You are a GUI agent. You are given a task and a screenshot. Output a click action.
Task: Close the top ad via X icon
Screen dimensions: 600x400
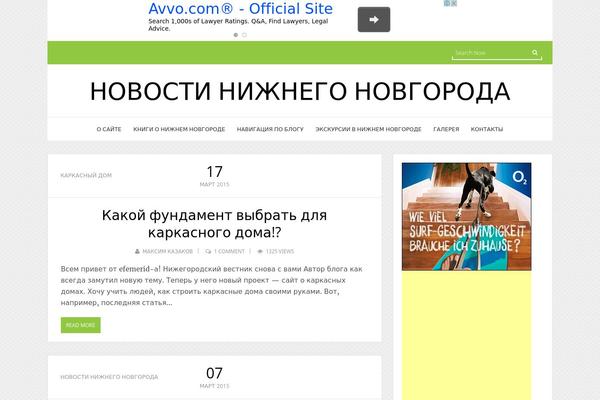click(x=454, y=3)
